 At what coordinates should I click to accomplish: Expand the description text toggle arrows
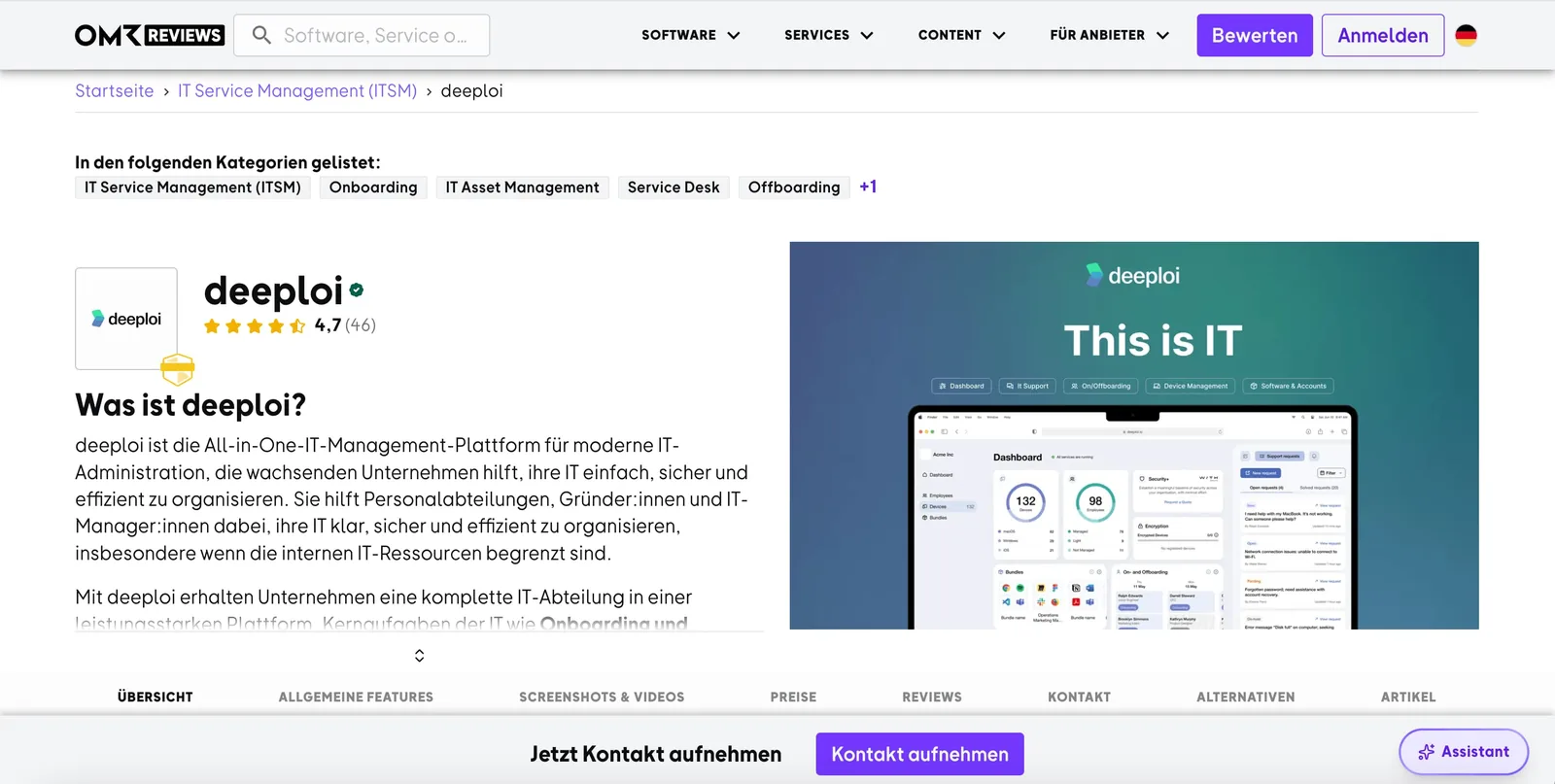click(419, 656)
